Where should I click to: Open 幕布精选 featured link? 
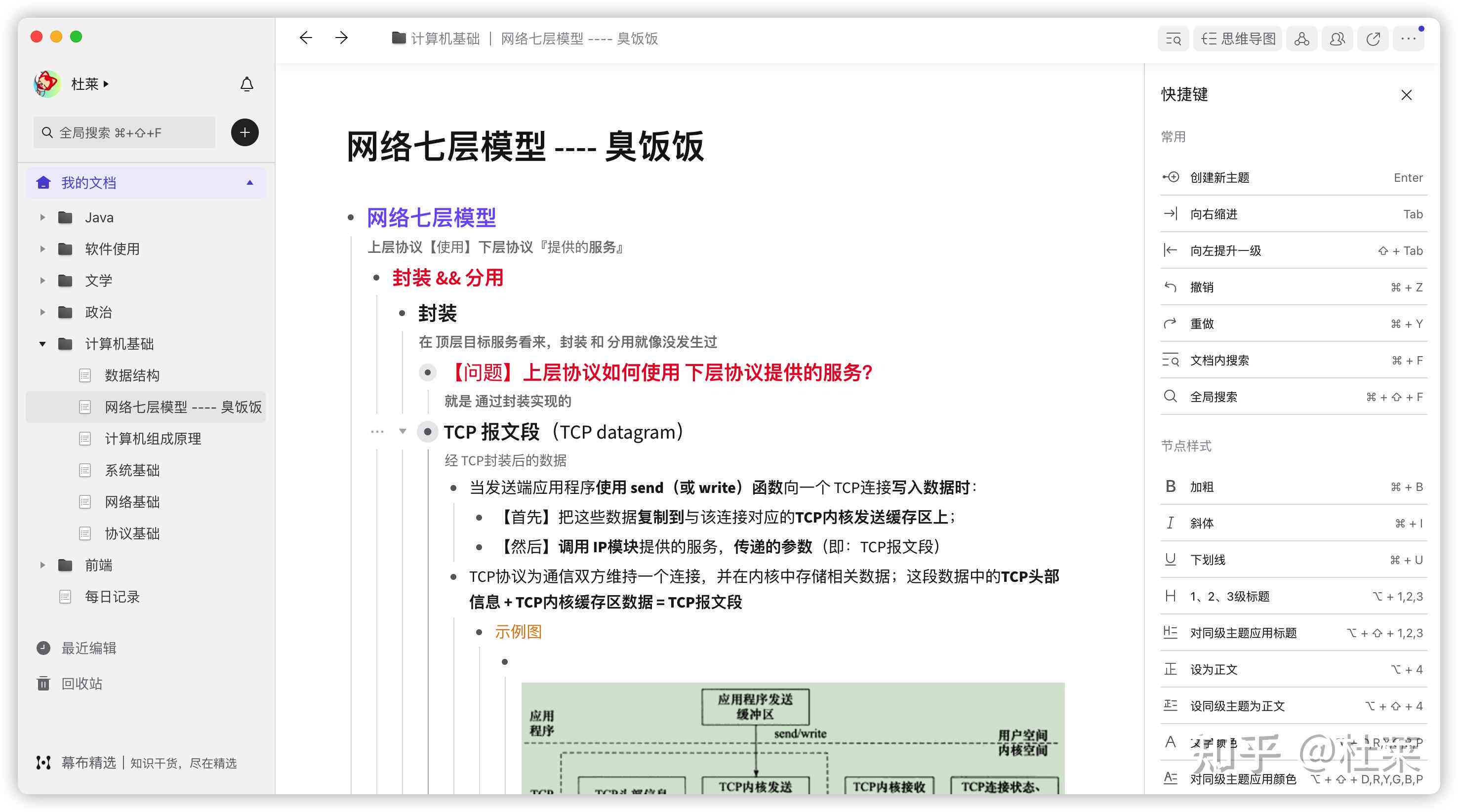(x=136, y=763)
